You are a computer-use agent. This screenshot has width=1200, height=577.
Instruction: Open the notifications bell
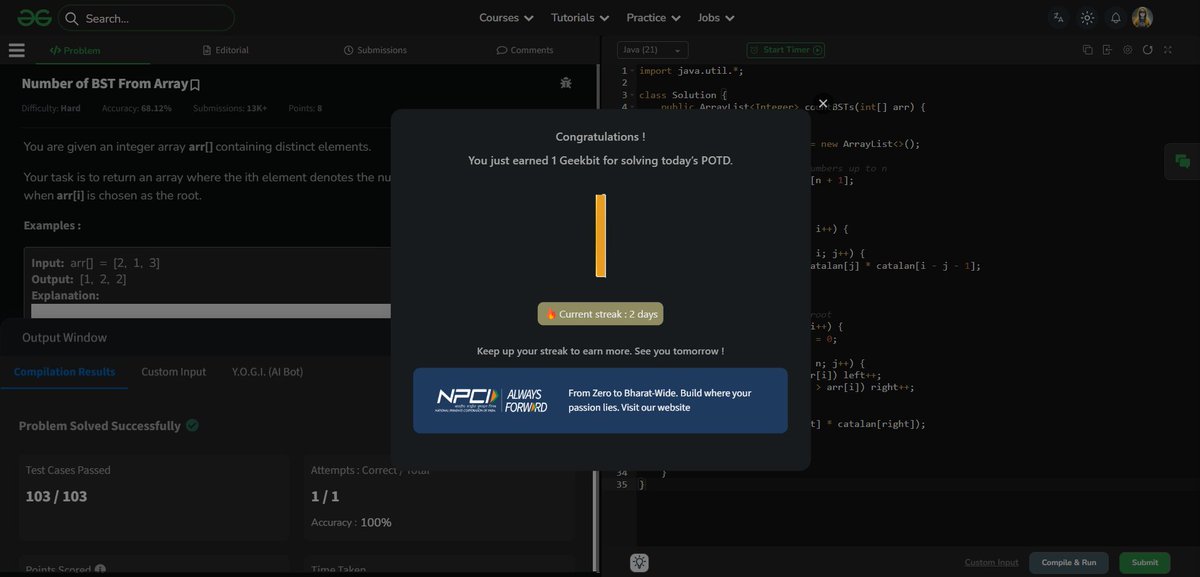1115,18
